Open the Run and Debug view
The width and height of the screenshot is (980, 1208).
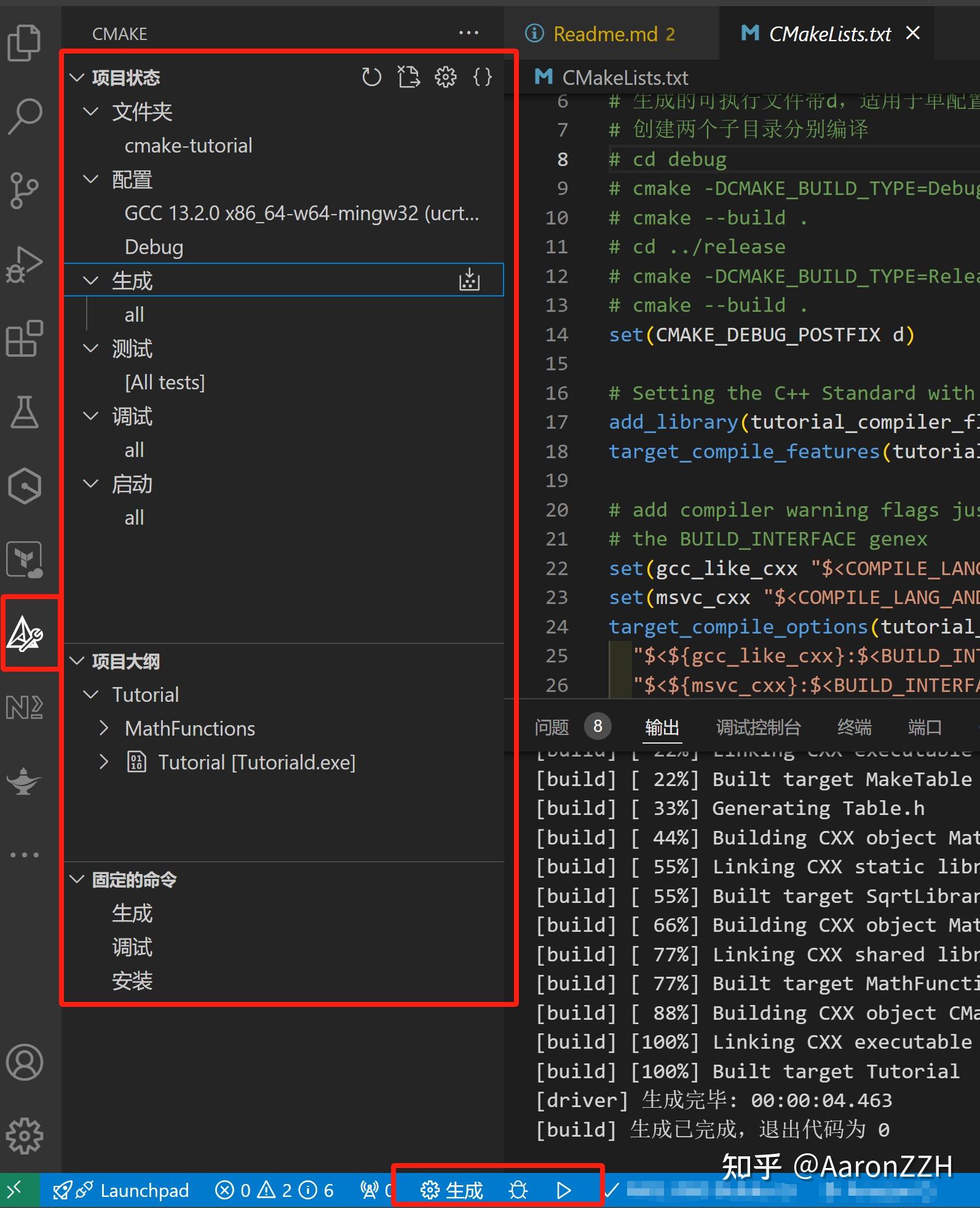(25, 264)
